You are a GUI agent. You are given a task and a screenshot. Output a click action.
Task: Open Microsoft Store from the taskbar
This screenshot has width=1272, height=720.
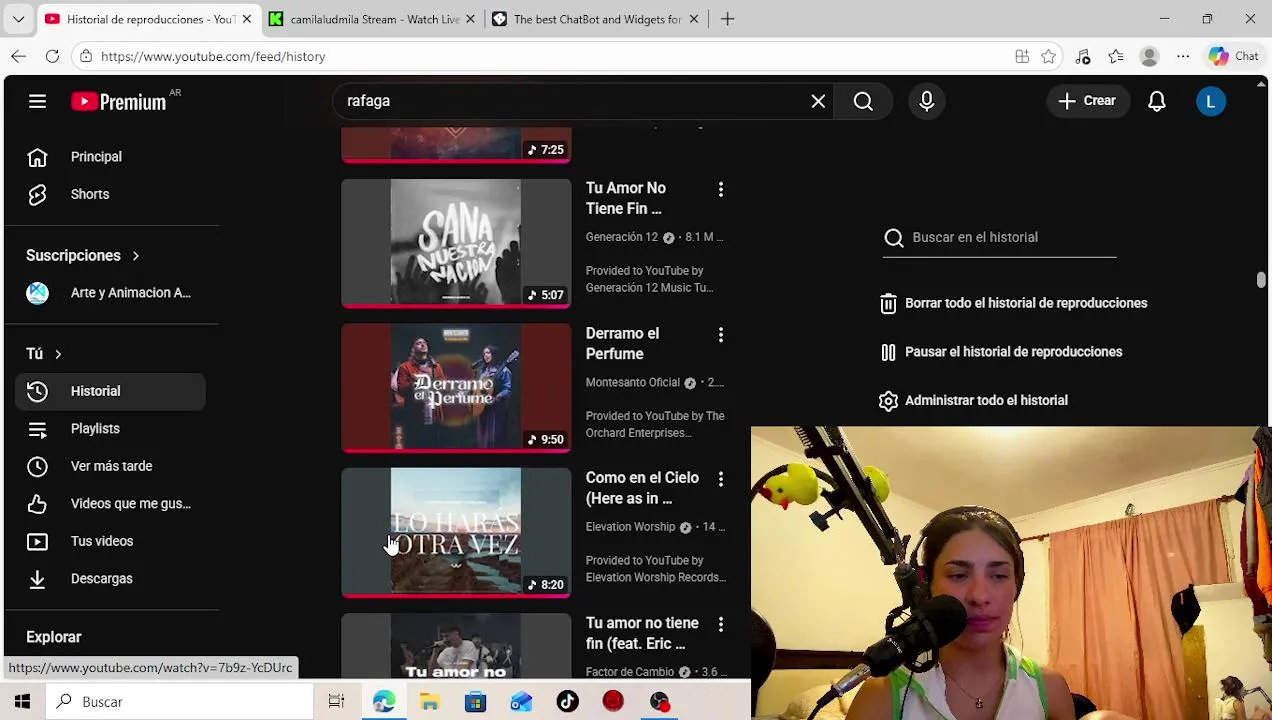(x=476, y=702)
